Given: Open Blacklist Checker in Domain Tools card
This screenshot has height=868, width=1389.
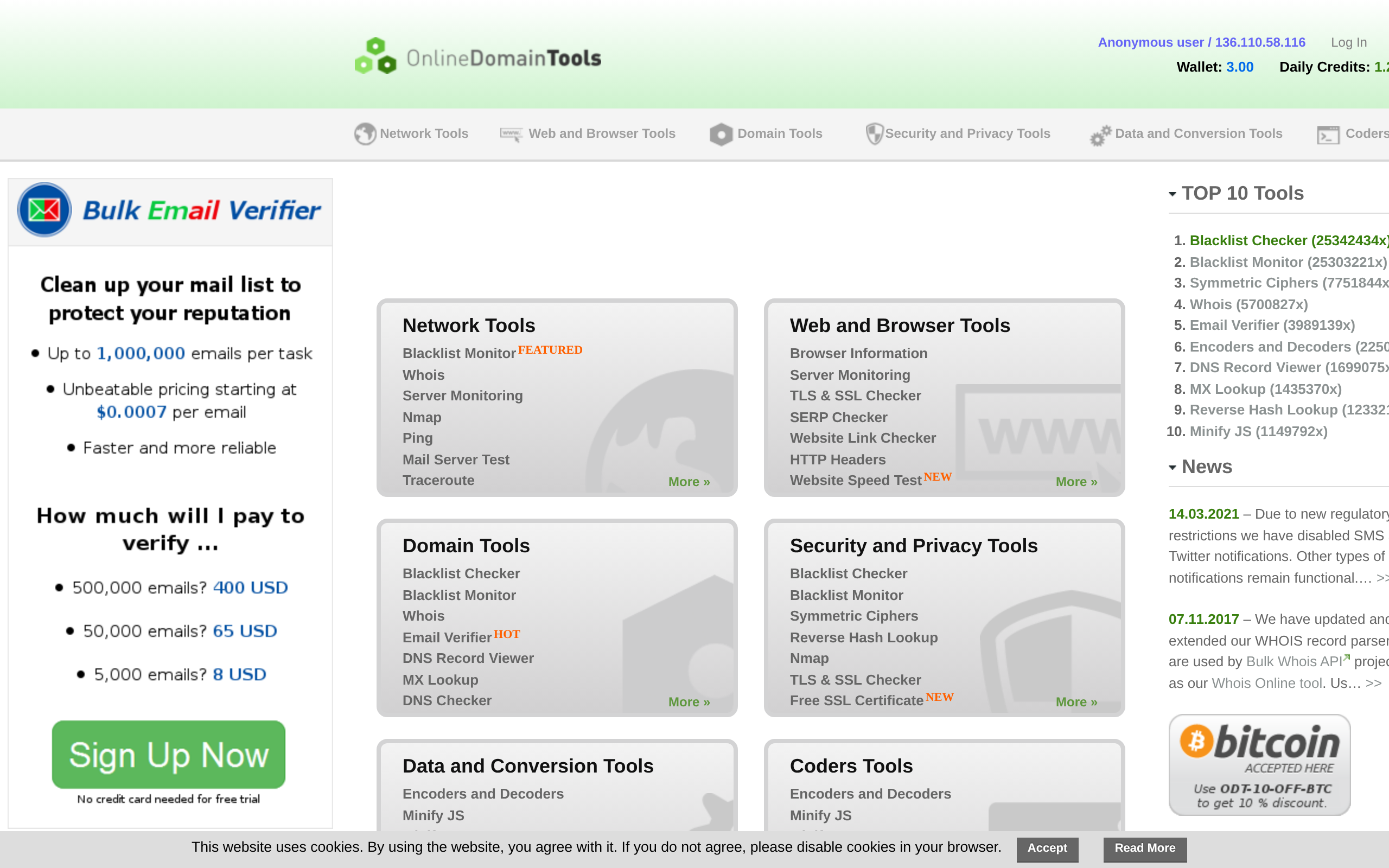Looking at the screenshot, I should tap(461, 573).
